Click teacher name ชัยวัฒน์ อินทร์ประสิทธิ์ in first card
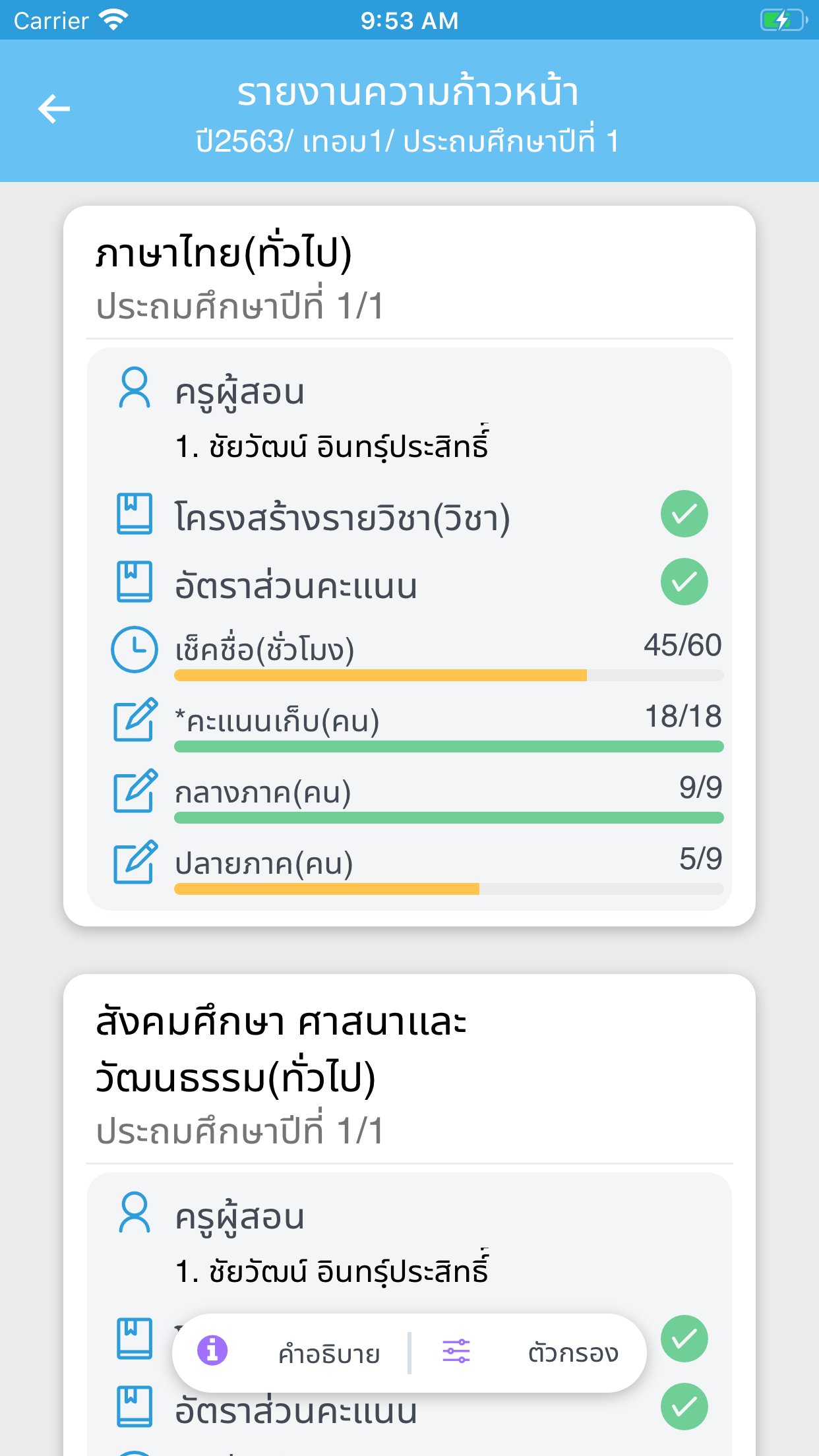Viewport: 819px width, 1456px height. 332,446
